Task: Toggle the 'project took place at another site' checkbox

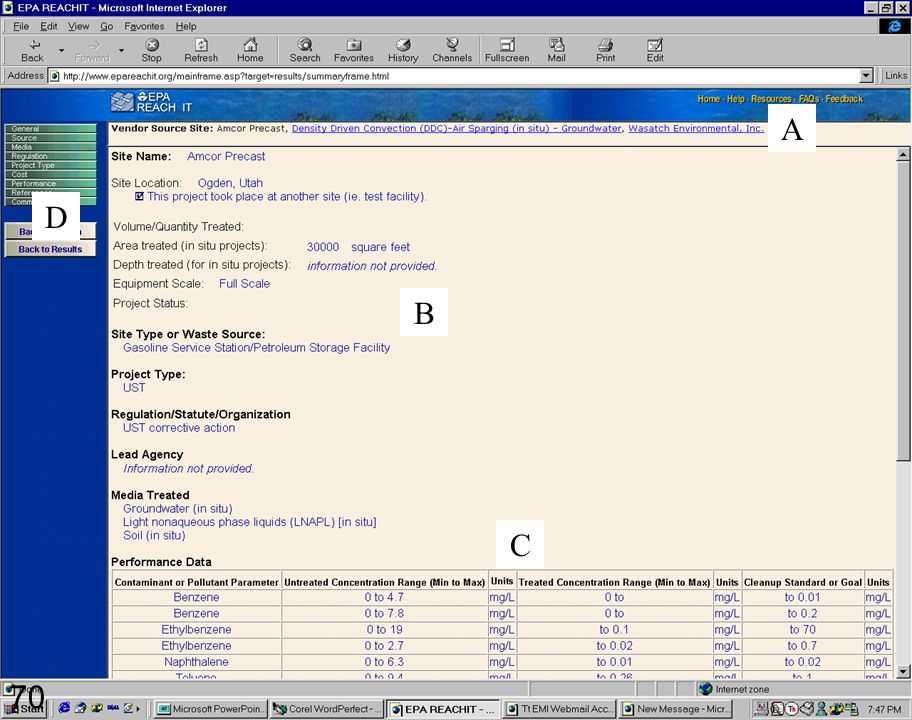Action: pyautogui.click(x=140, y=197)
